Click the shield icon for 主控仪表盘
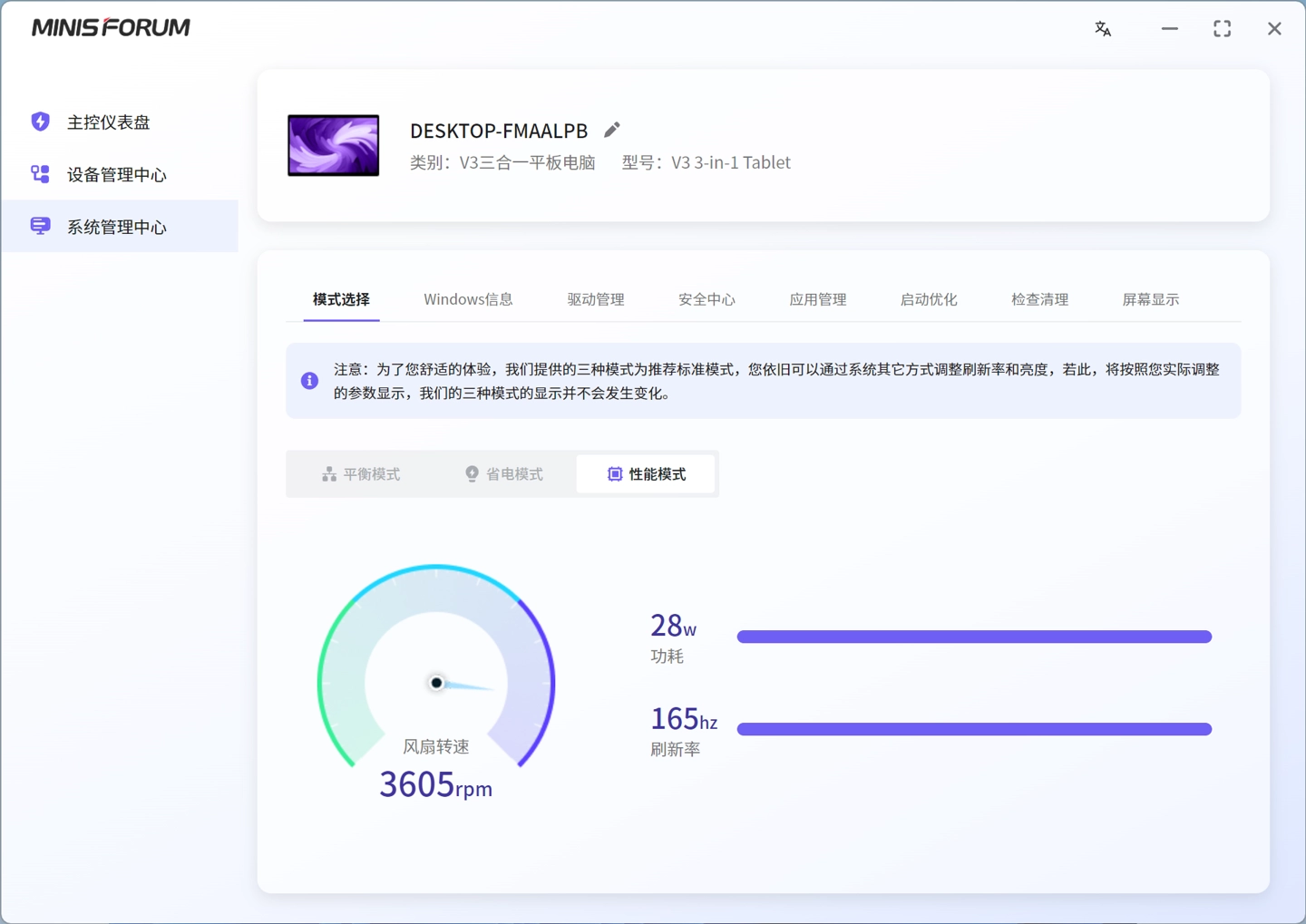 coord(40,122)
